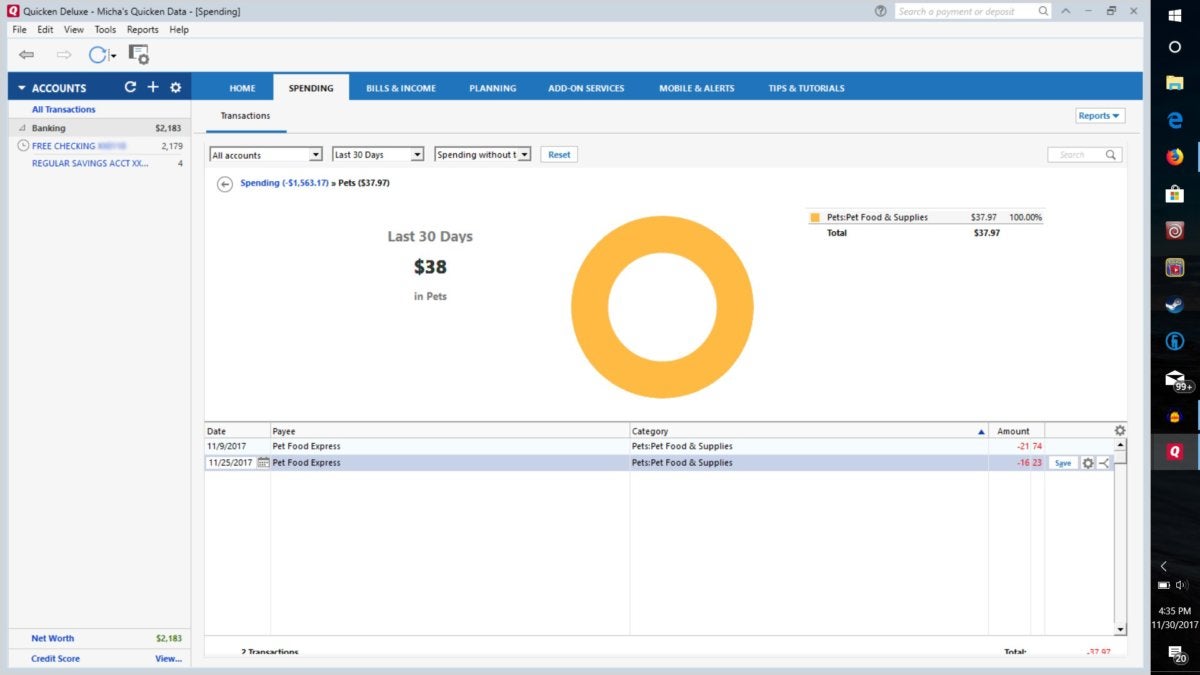Open register column settings gear
The image size is (1200, 675).
coord(1120,431)
